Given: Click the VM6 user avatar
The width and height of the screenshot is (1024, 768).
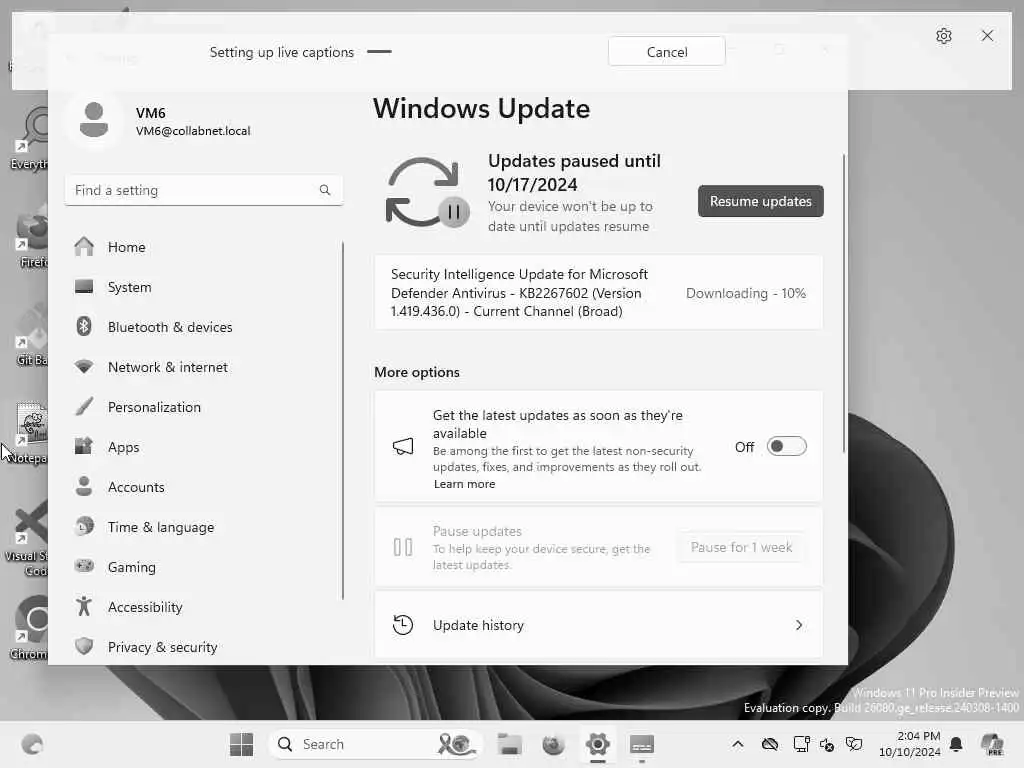Looking at the screenshot, I should [94, 120].
